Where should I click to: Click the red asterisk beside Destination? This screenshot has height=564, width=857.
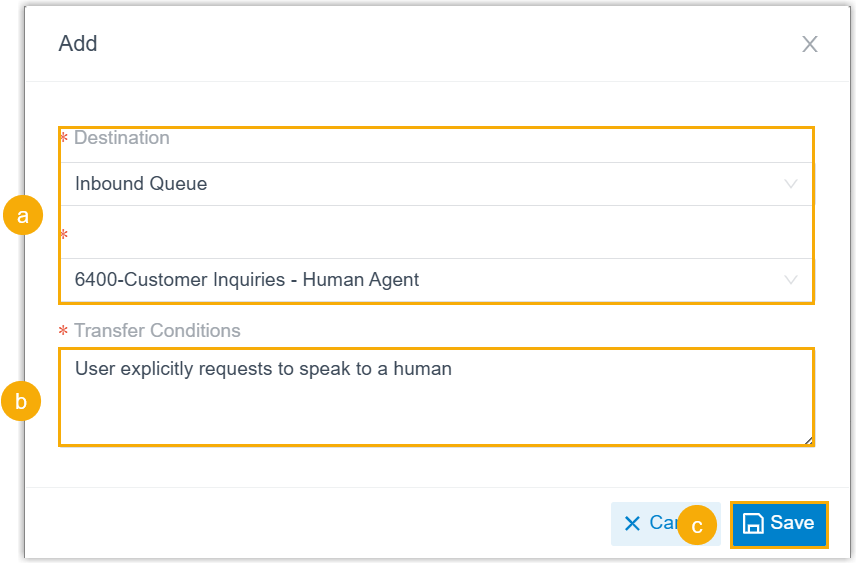[x=64, y=139]
